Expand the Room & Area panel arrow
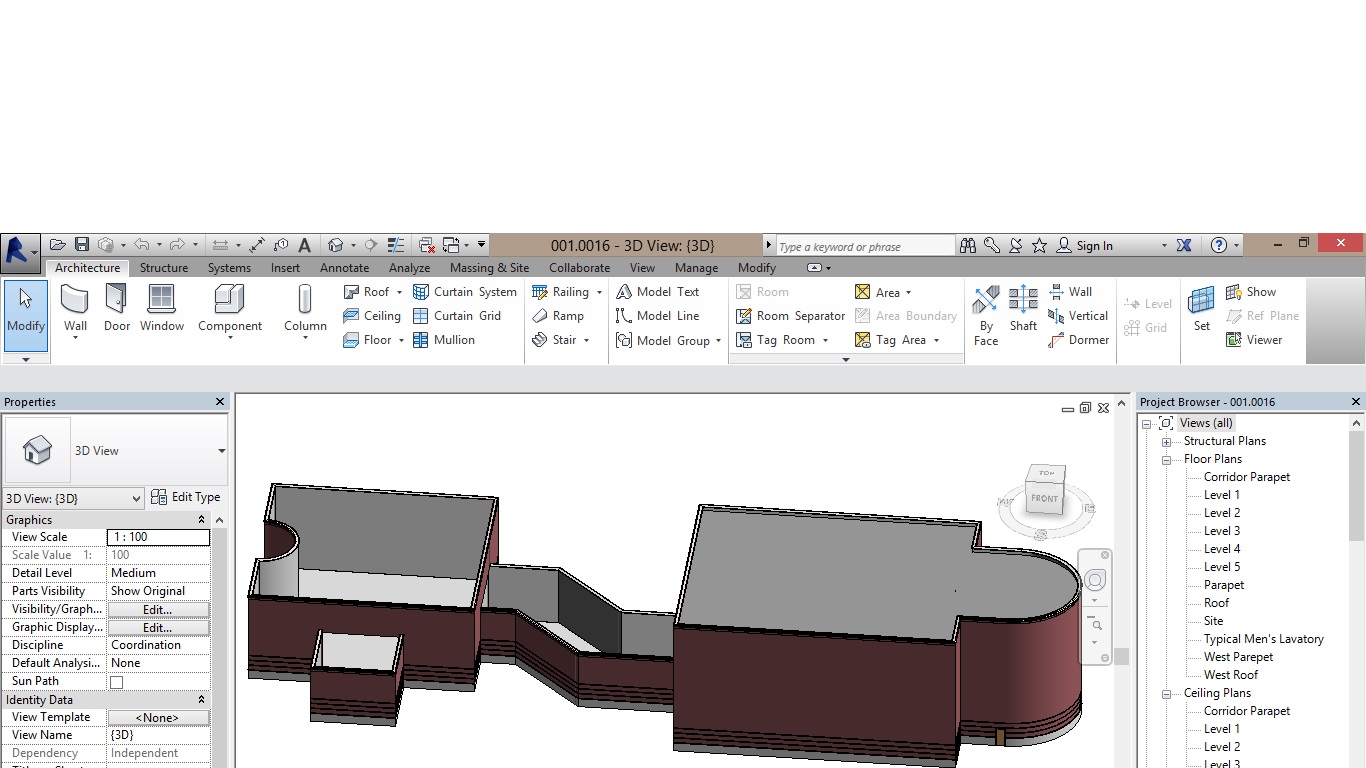The width and height of the screenshot is (1366, 768). (x=846, y=359)
